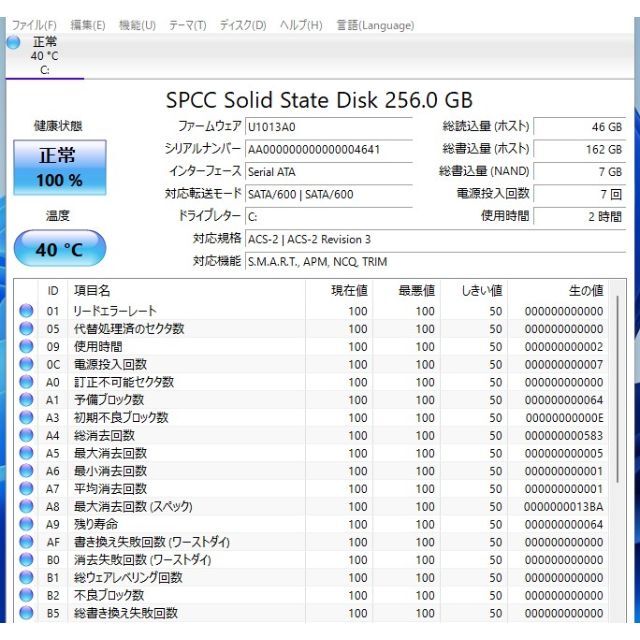
Task: Click status orb for A4 総消去回数
Action: coord(26,435)
